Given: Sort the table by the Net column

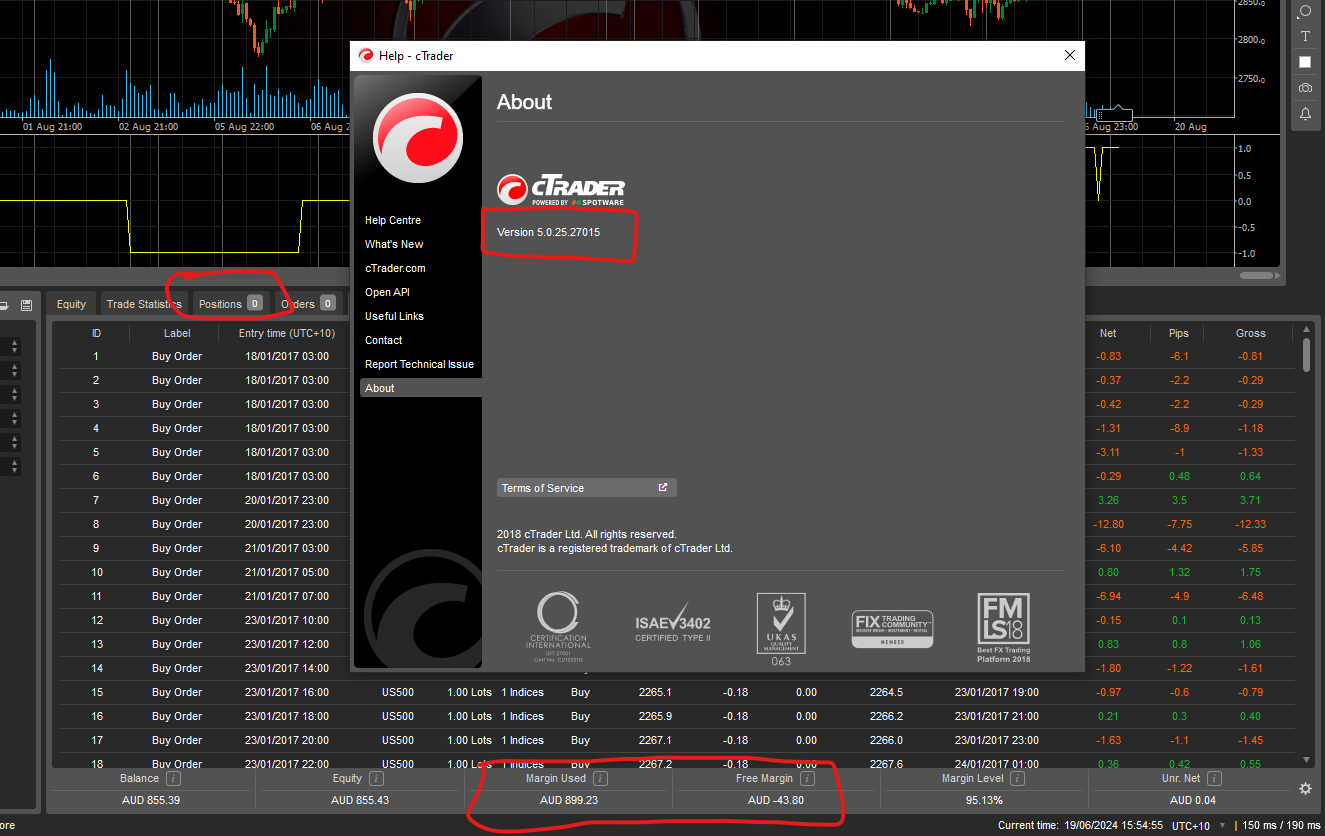Looking at the screenshot, I should click(x=1108, y=333).
